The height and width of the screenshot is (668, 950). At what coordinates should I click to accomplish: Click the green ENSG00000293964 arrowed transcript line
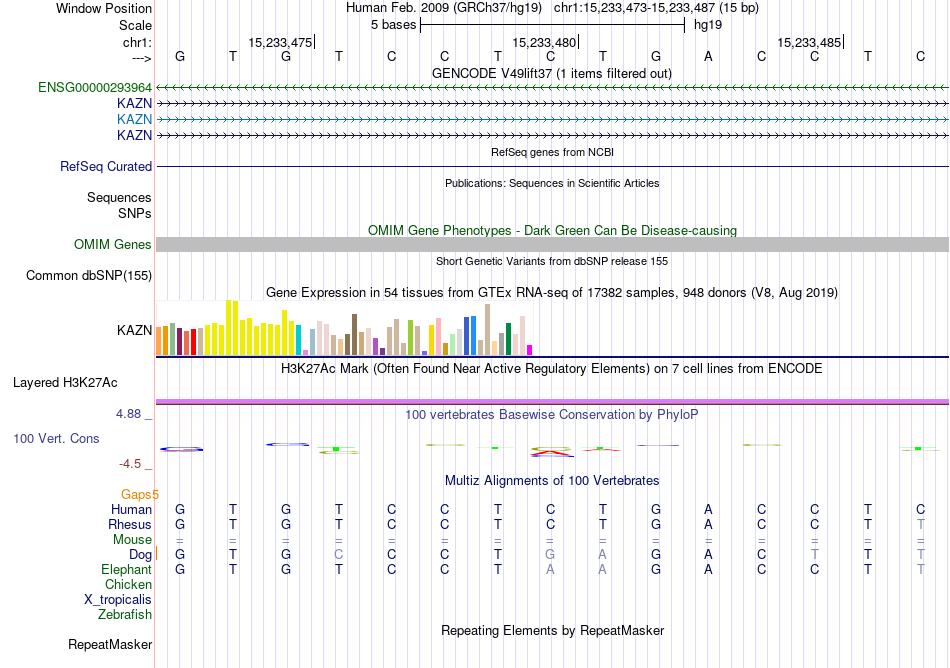pyautogui.click(x=552, y=88)
